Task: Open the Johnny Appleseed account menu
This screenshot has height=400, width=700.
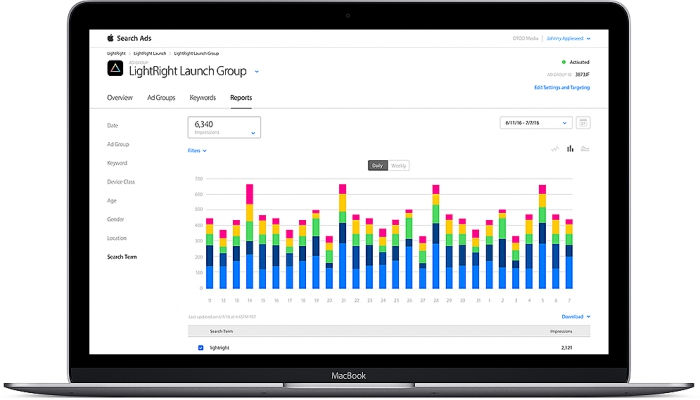Action: pos(568,38)
